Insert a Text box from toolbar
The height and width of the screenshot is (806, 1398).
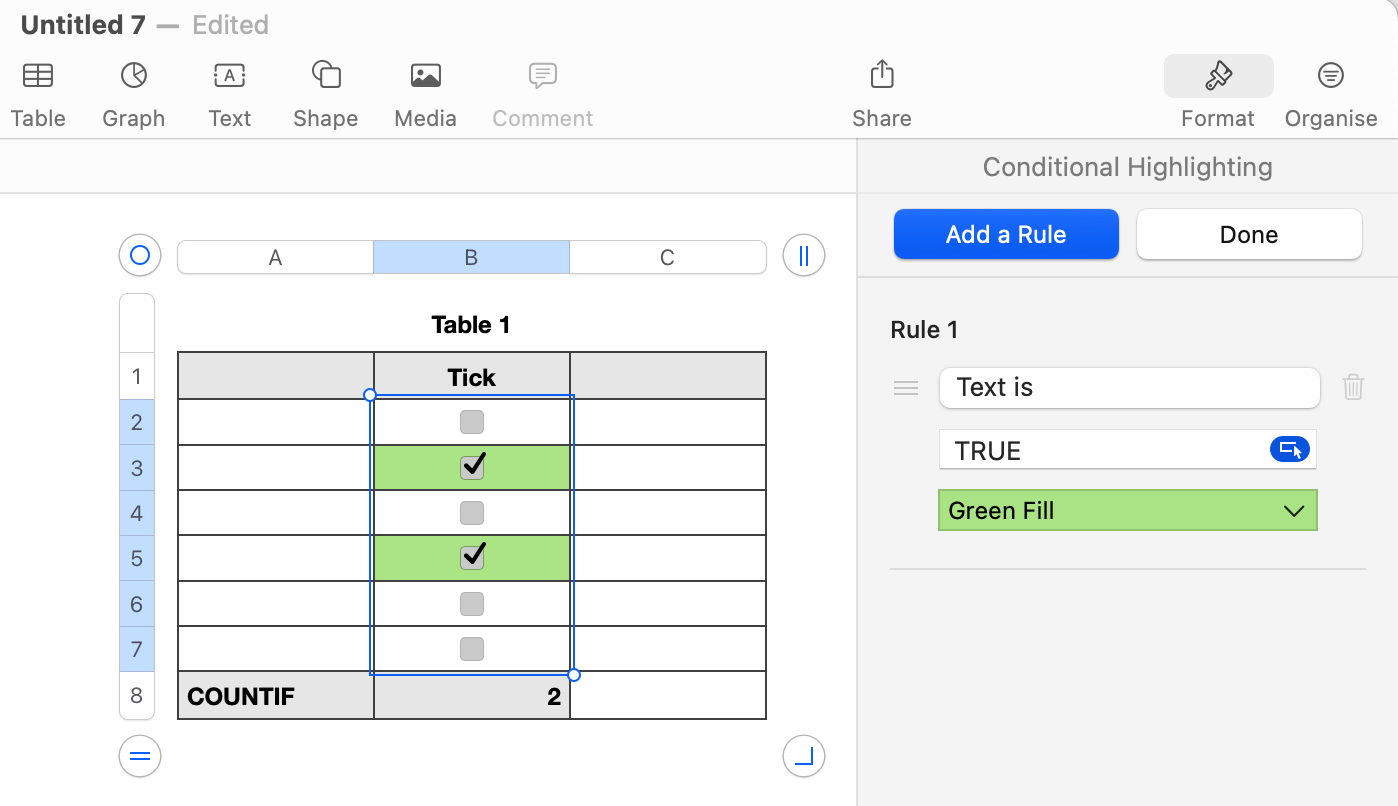229,76
